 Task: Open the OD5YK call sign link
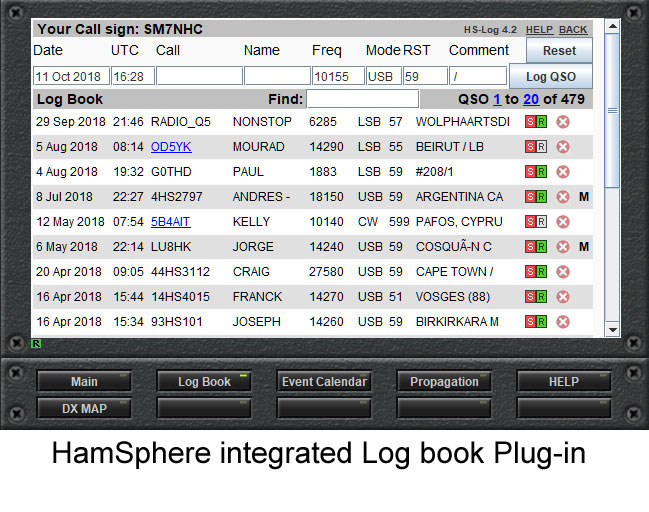click(171, 147)
